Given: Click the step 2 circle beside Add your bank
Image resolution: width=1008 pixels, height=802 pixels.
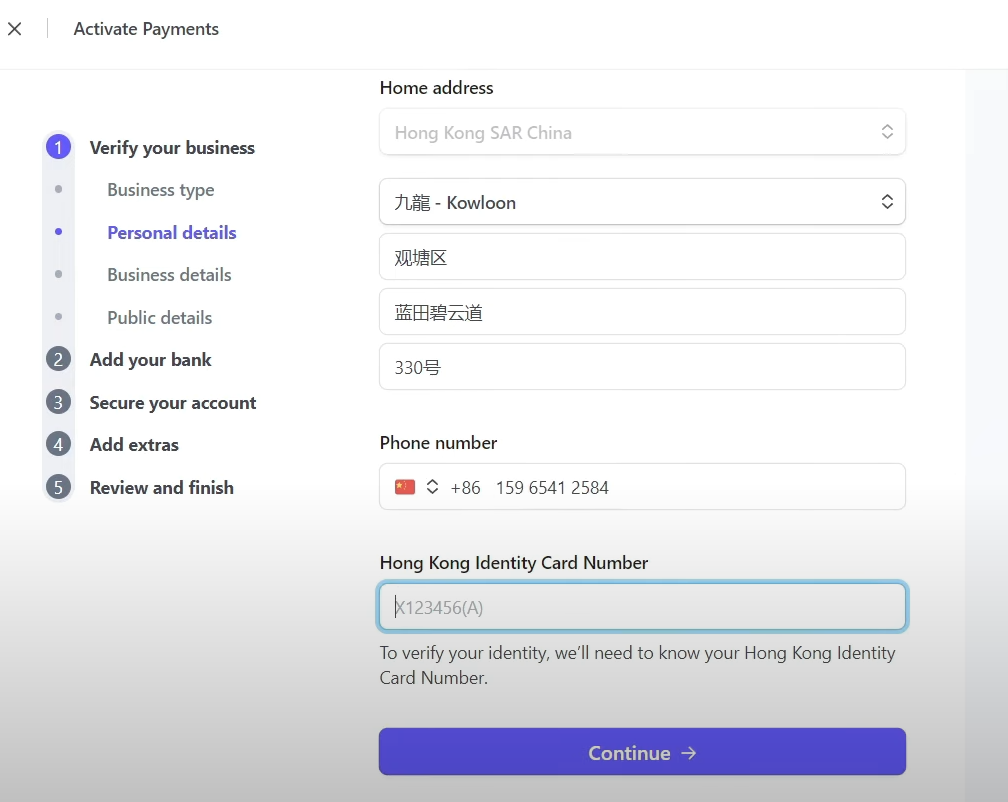Looking at the screenshot, I should [58, 359].
